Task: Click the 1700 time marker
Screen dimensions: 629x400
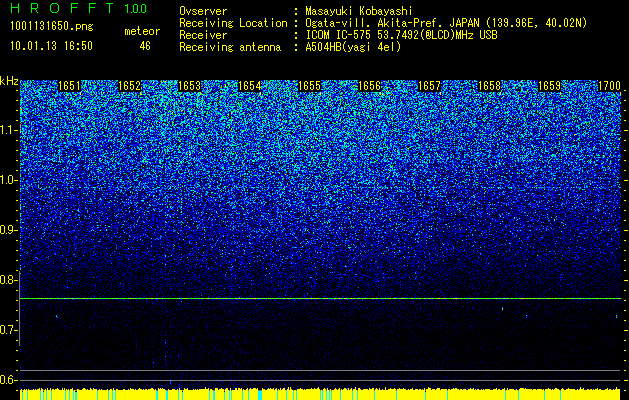Action: click(609, 86)
